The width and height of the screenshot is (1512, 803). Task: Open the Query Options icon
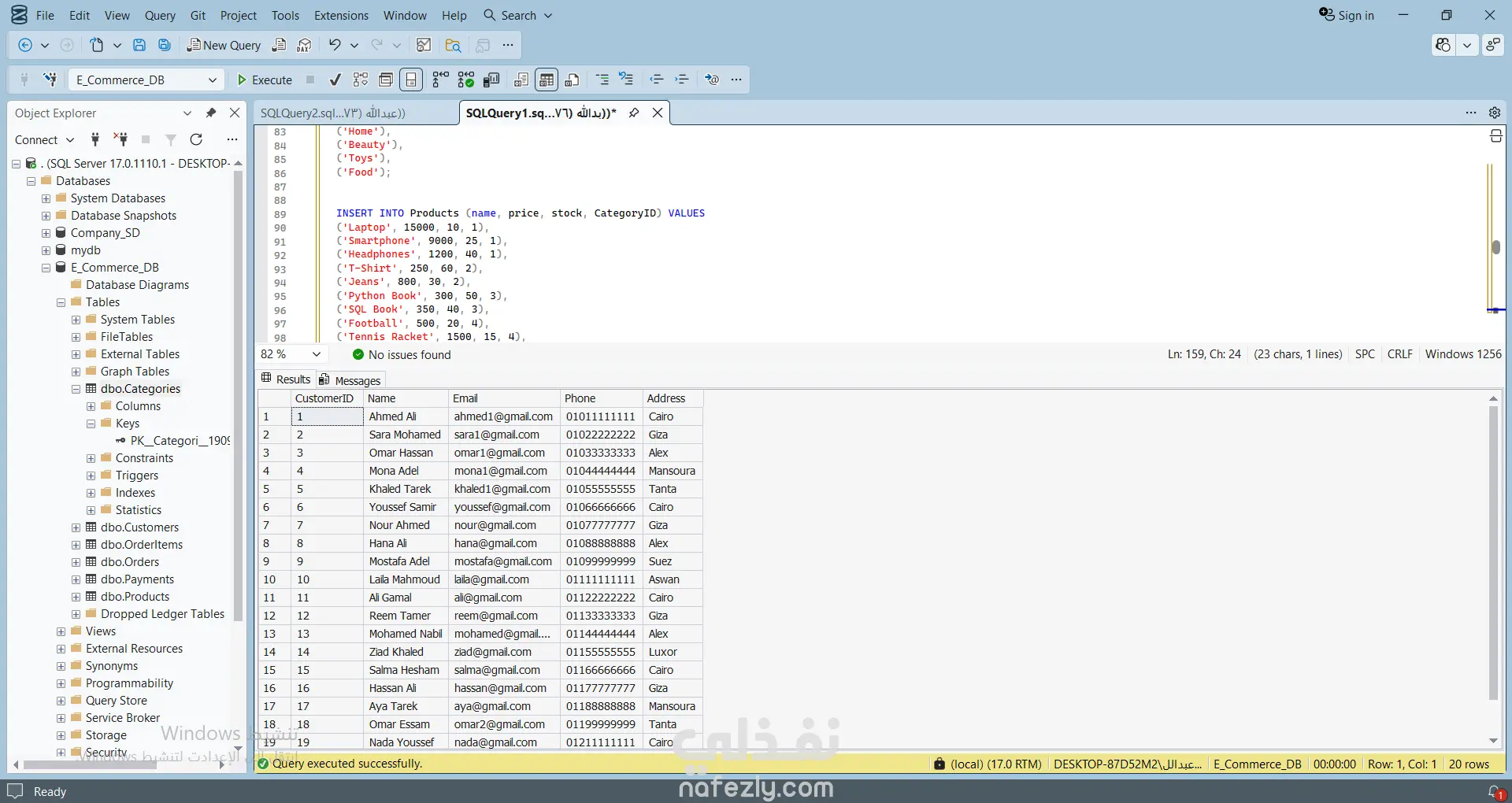(386, 80)
